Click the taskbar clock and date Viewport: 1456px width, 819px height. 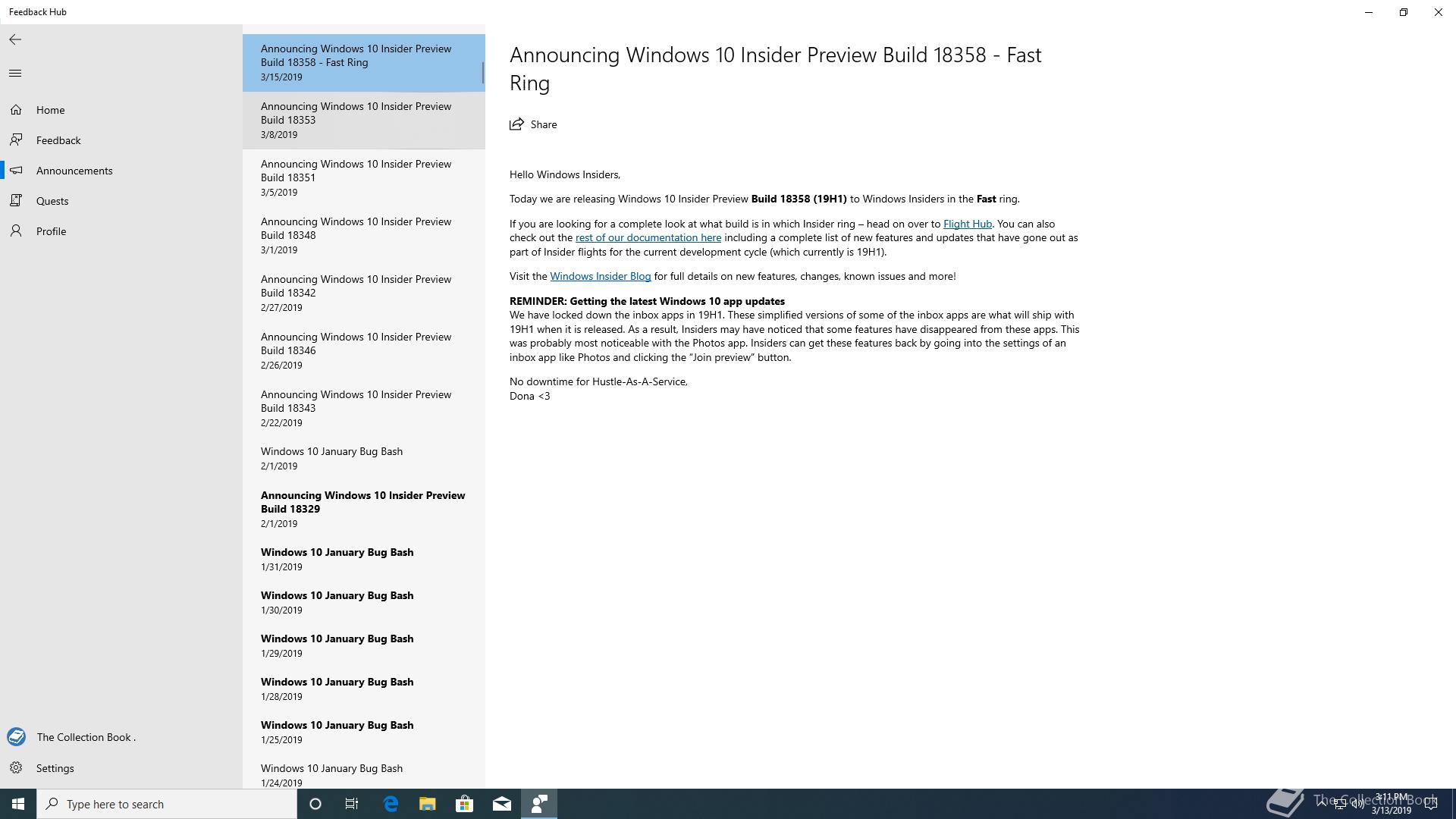(1391, 804)
